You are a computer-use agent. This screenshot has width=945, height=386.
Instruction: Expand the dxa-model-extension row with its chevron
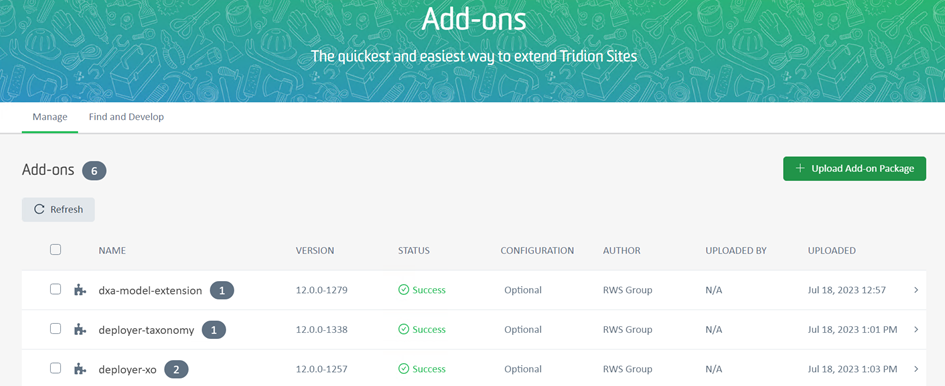916,290
